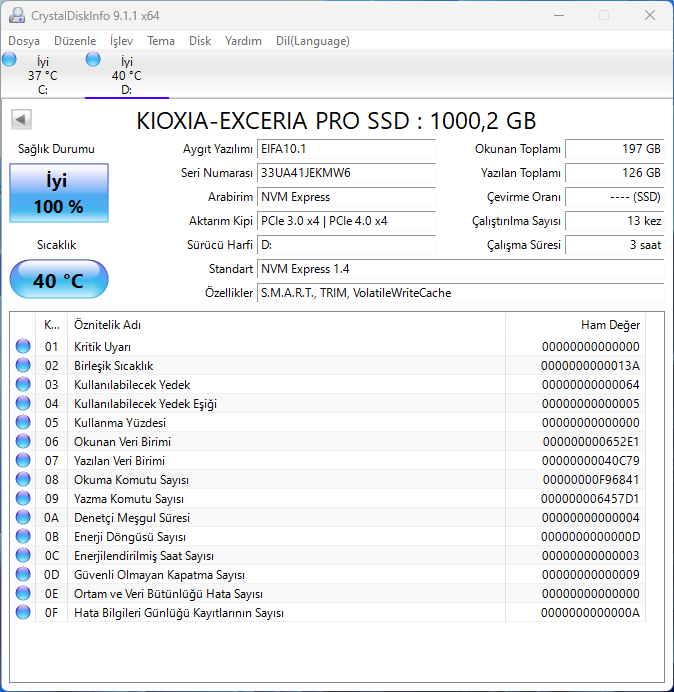Select the C: drive status orb
The height and width of the screenshot is (692, 674).
pyautogui.click(x=10, y=60)
